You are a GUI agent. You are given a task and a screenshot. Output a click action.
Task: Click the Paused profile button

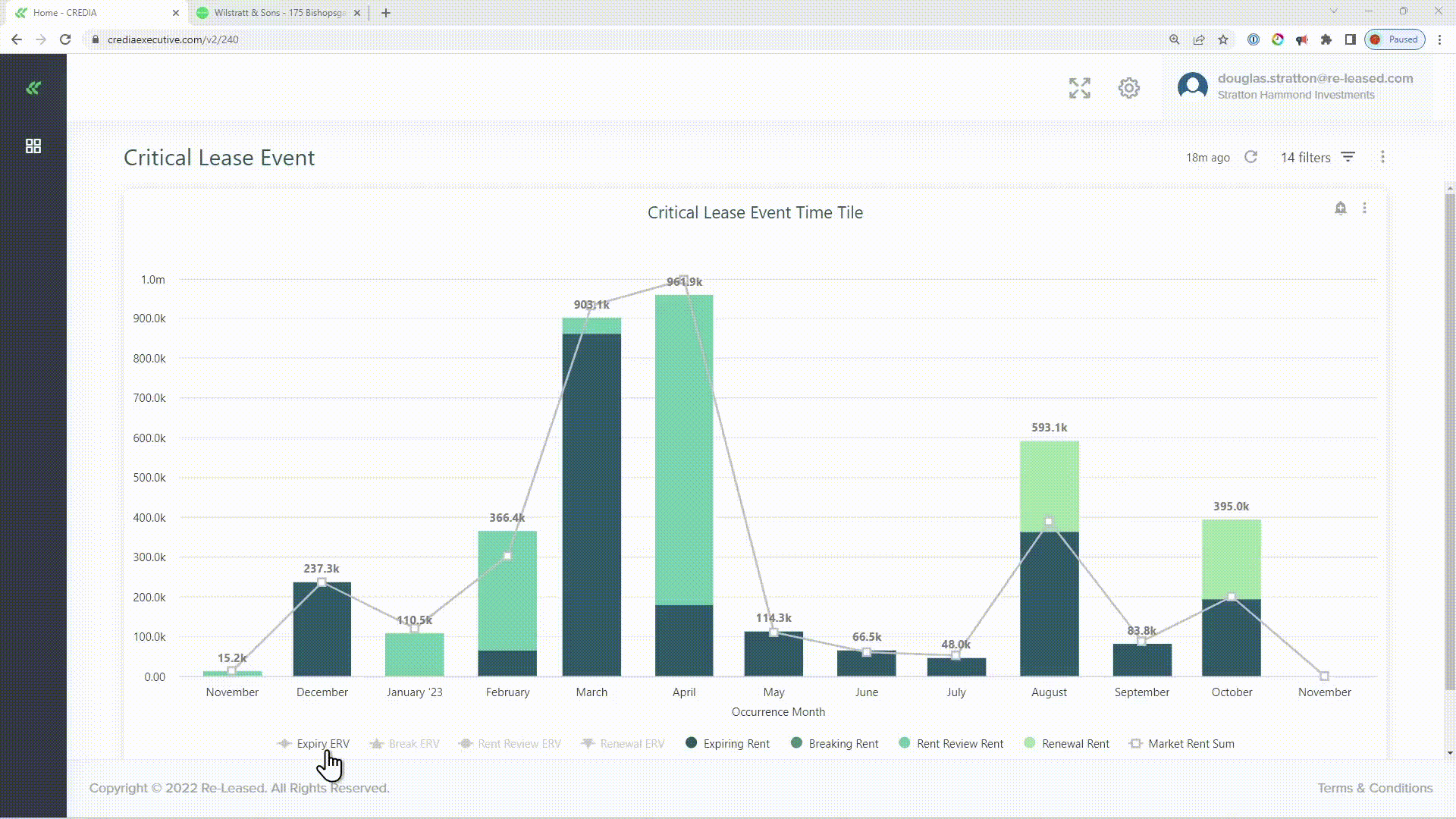click(x=1395, y=39)
